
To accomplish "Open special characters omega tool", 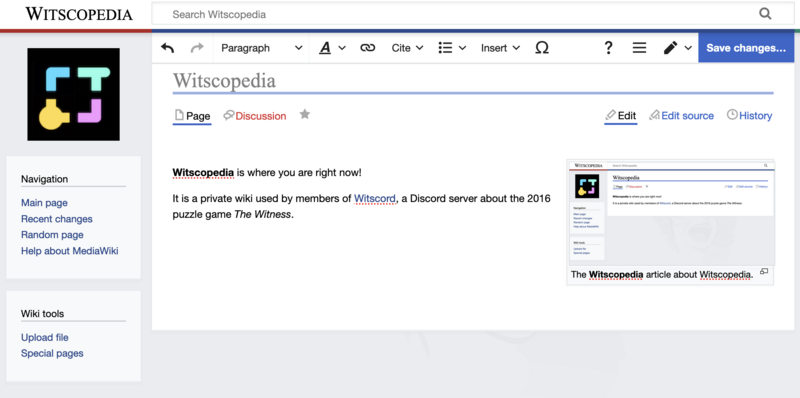I will click(542, 48).
